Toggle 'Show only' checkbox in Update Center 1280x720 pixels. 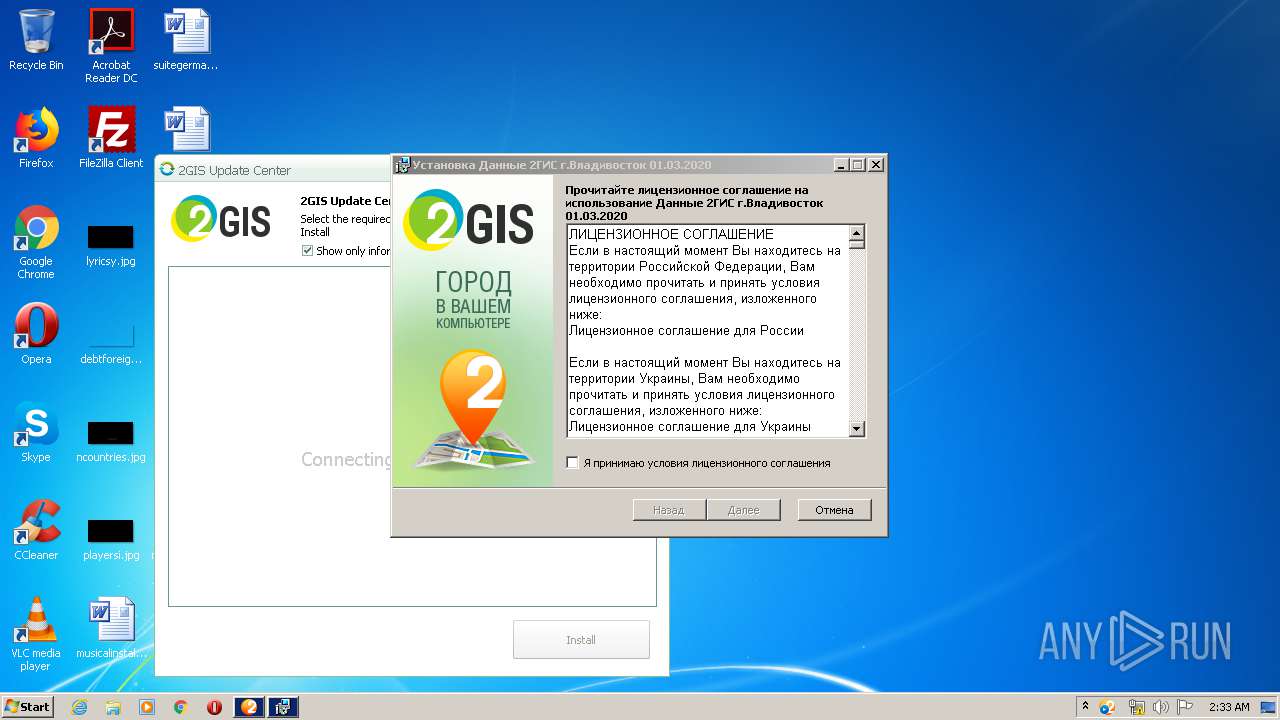click(x=308, y=251)
